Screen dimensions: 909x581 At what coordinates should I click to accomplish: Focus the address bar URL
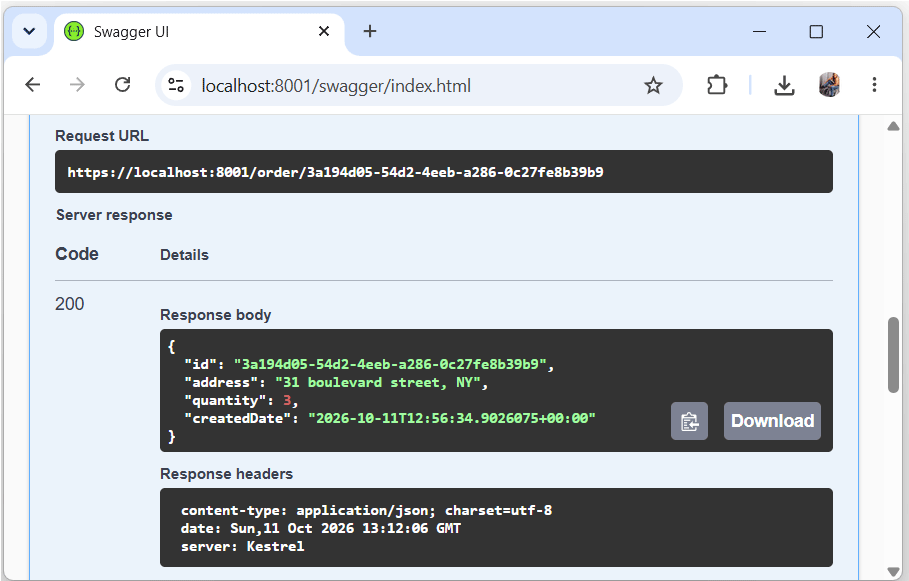(336, 86)
